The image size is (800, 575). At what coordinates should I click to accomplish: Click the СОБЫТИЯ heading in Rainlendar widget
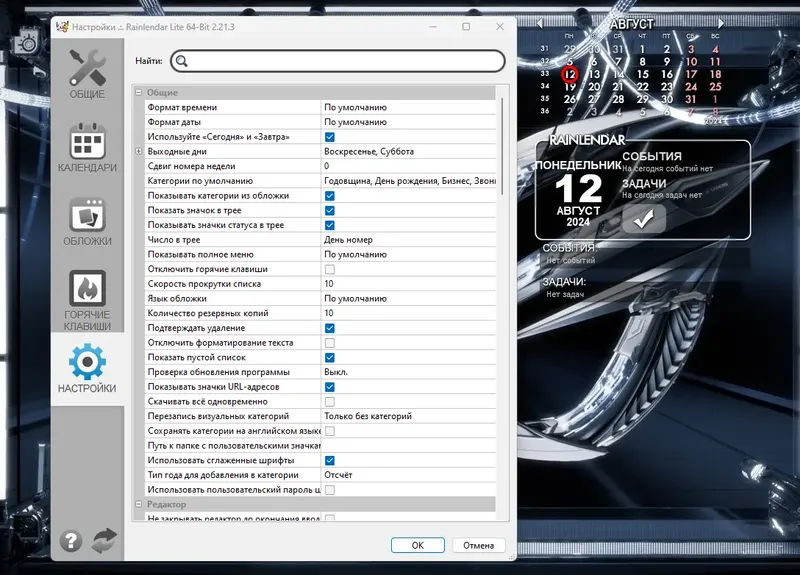point(652,156)
